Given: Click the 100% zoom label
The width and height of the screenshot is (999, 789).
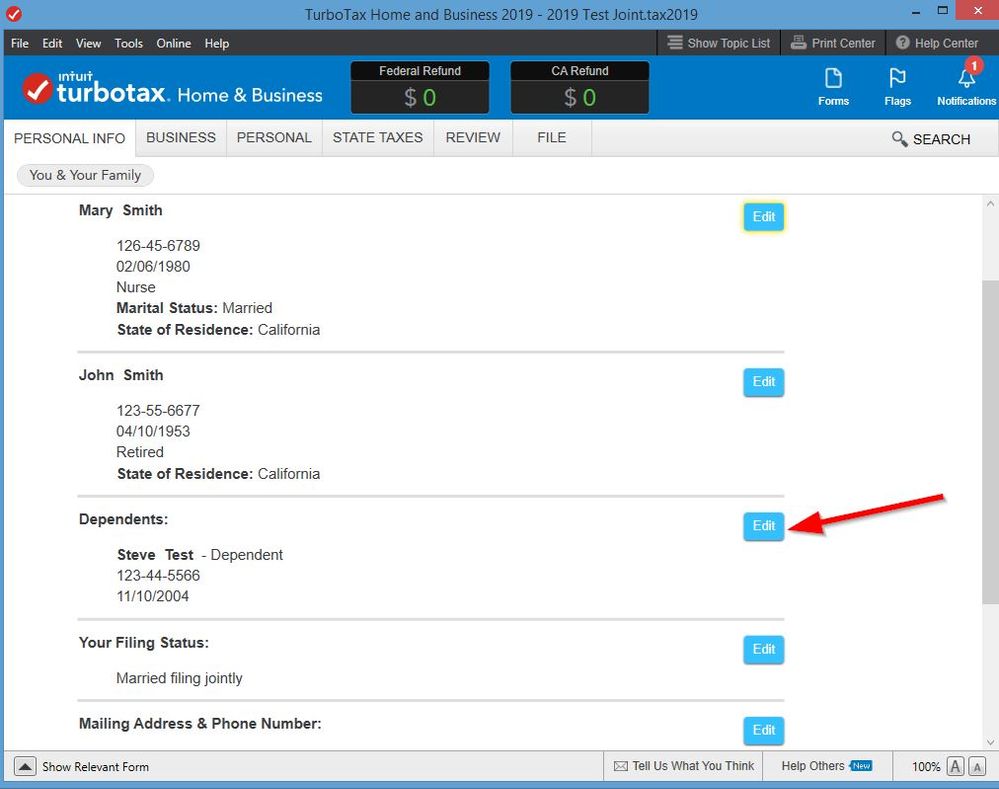Looking at the screenshot, I should 926,767.
